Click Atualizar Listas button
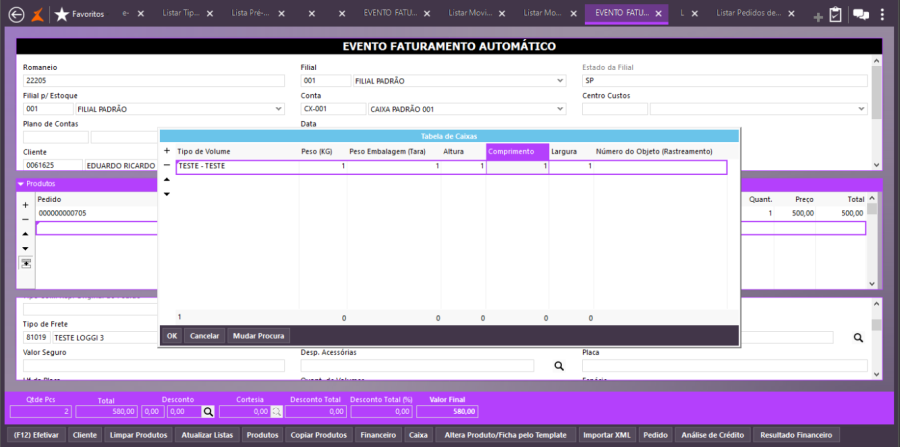This screenshot has height=447, width=900. click(x=207, y=435)
